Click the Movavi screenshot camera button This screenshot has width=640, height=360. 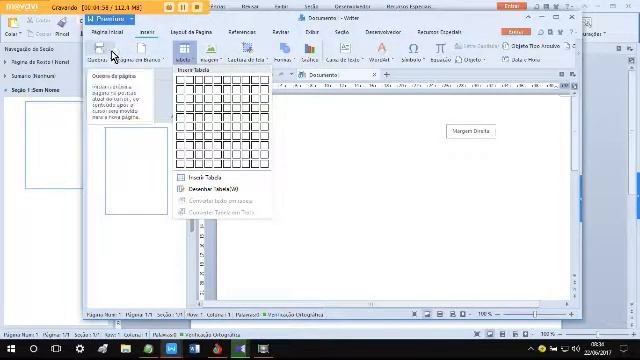(x=169, y=7)
